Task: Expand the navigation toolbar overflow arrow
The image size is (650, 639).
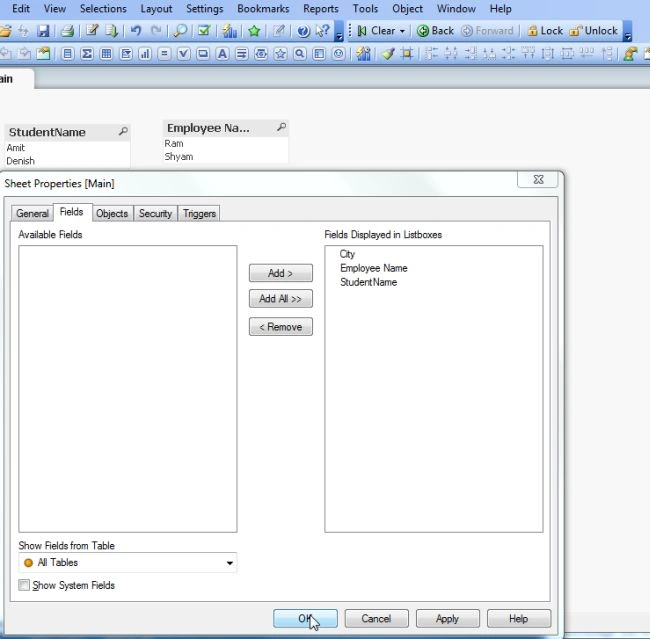Action: point(628,36)
